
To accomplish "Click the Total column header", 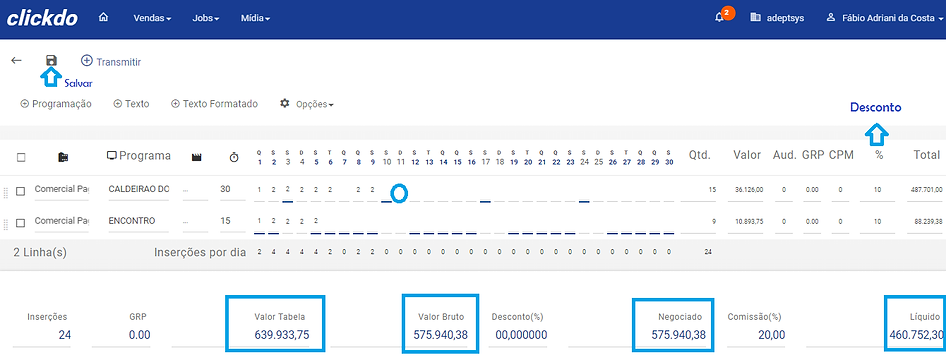I will pyautogui.click(x=927, y=156).
